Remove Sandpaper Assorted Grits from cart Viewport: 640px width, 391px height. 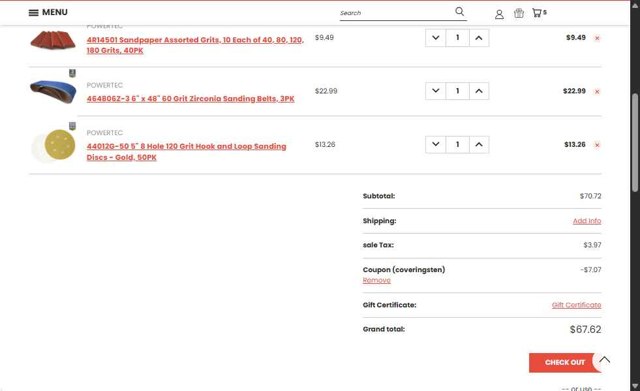tap(597, 38)
